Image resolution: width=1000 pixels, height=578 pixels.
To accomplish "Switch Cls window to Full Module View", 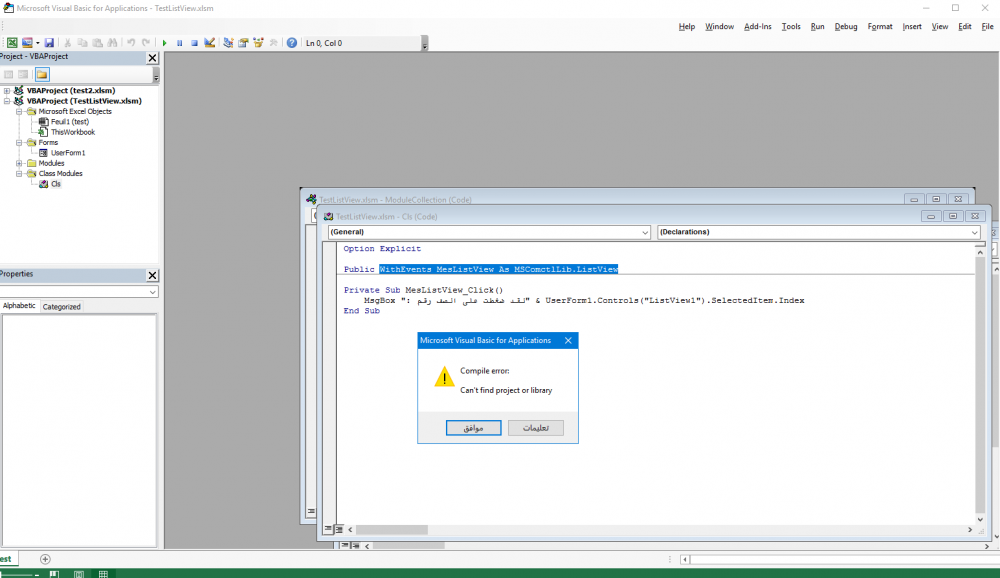I will [339, 529].
